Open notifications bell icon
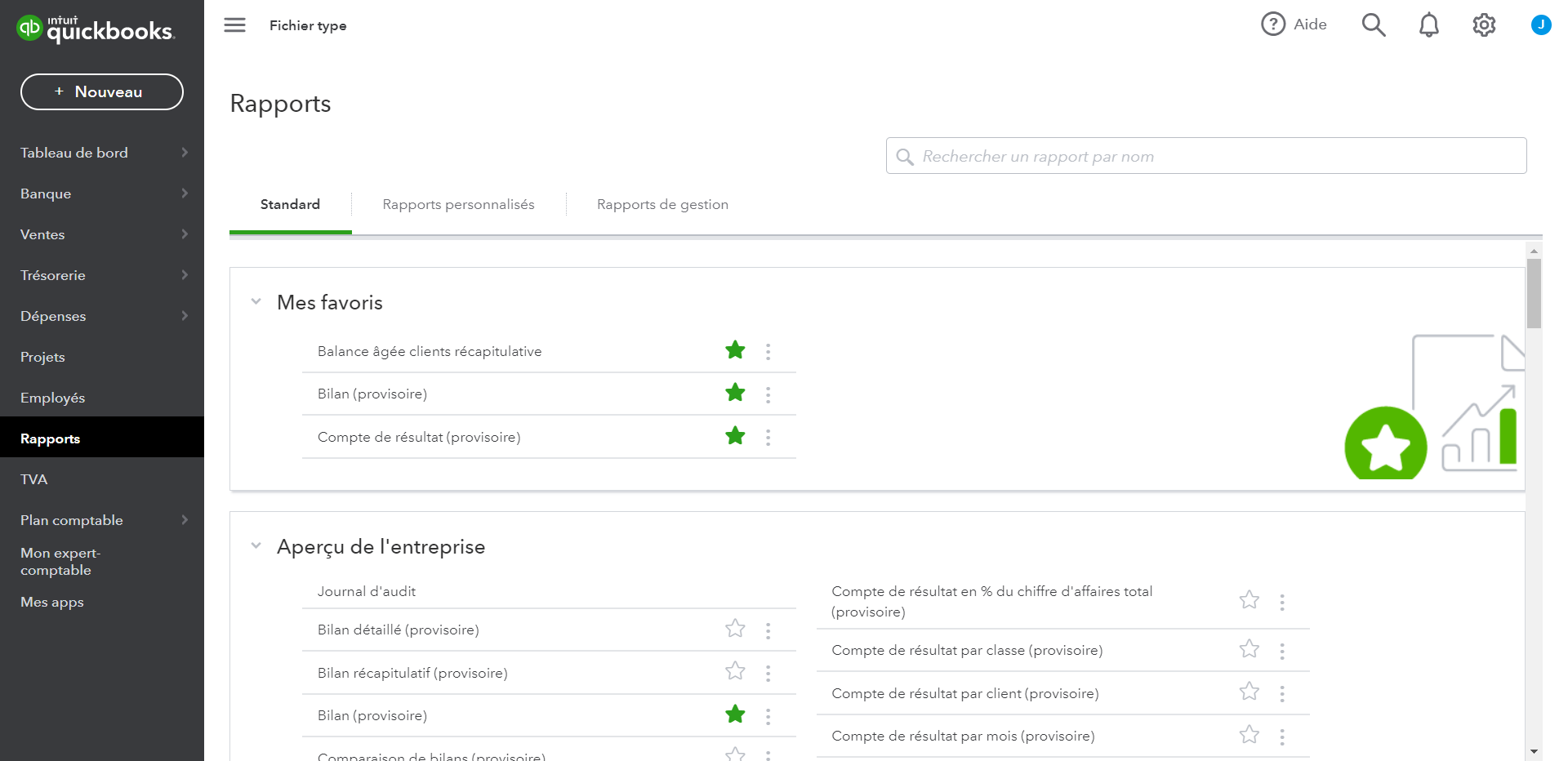This screenshot has height=761, width=1568. (x=1428, y=25)
